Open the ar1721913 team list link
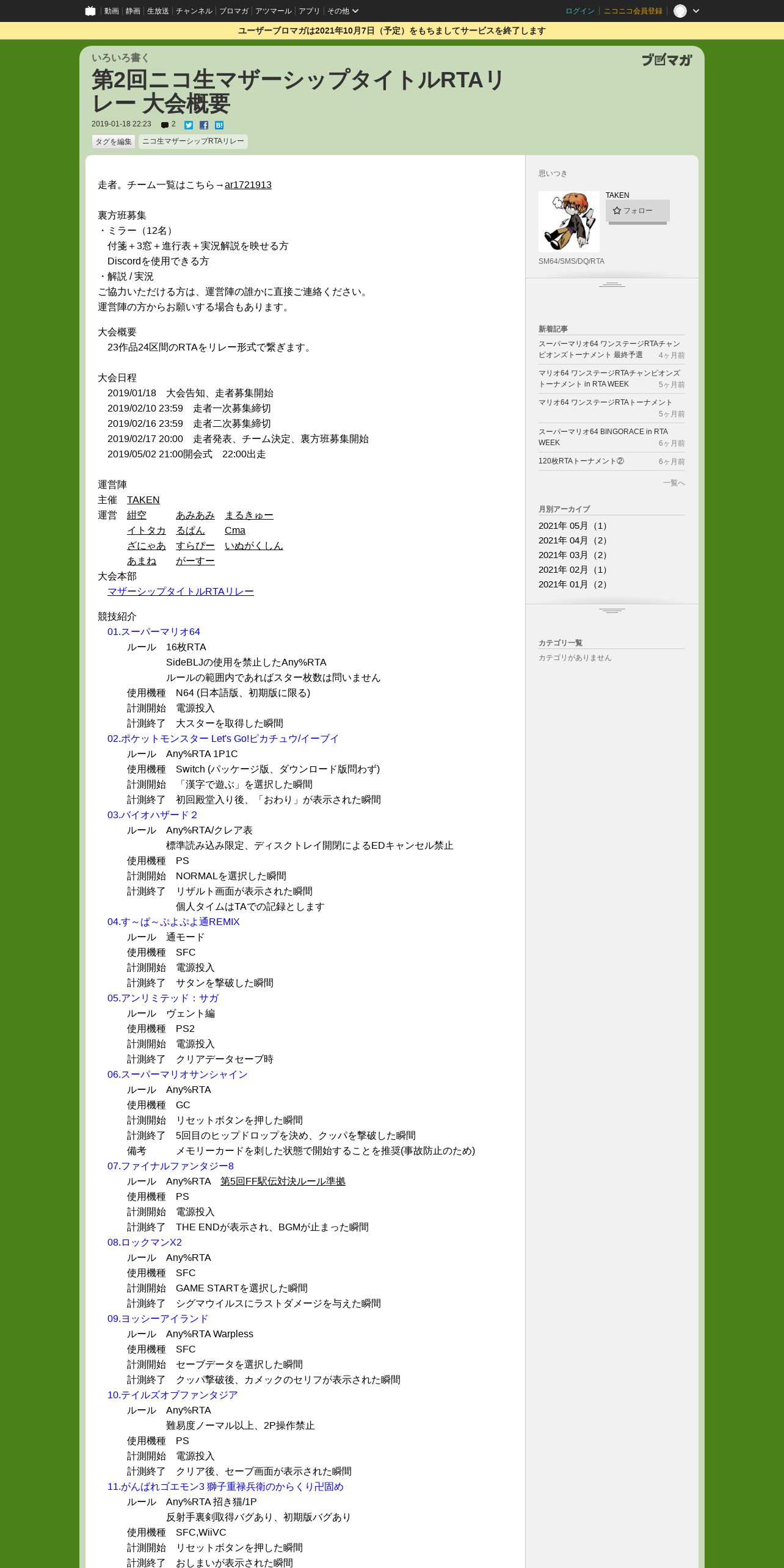 click(248, 185)
